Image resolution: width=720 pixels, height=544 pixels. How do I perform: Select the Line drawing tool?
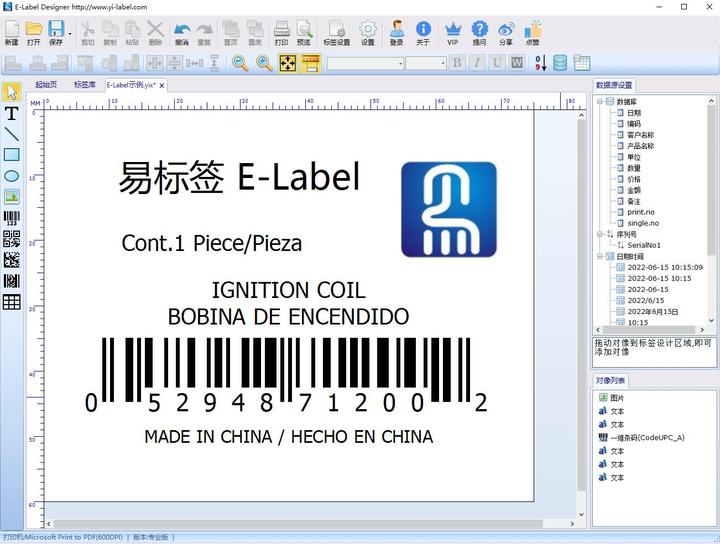pyautogui.click(x=11, y=134)
